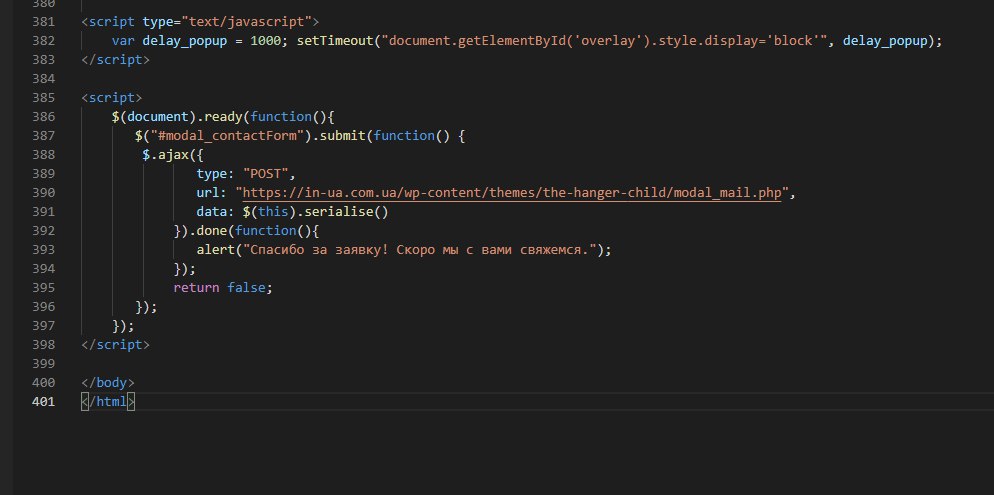Click the "text/javascript" attribute value
Screen dimensions: 994x495
(x=247, y=22)
